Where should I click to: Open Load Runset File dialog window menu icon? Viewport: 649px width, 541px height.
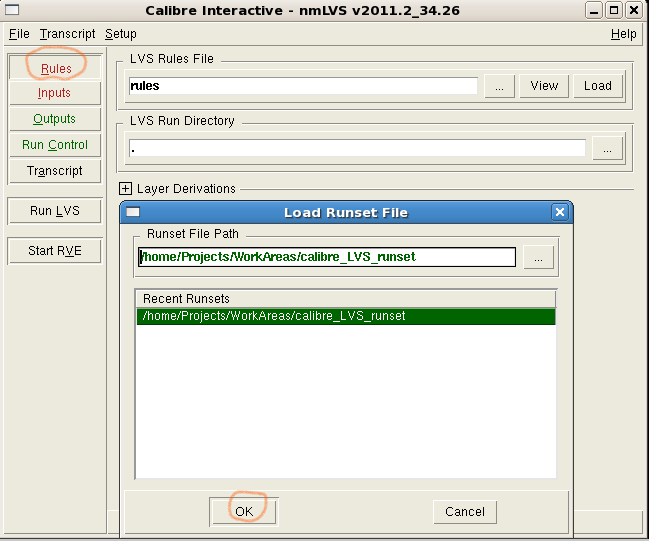pyautogui.click(x=133, y=212)
